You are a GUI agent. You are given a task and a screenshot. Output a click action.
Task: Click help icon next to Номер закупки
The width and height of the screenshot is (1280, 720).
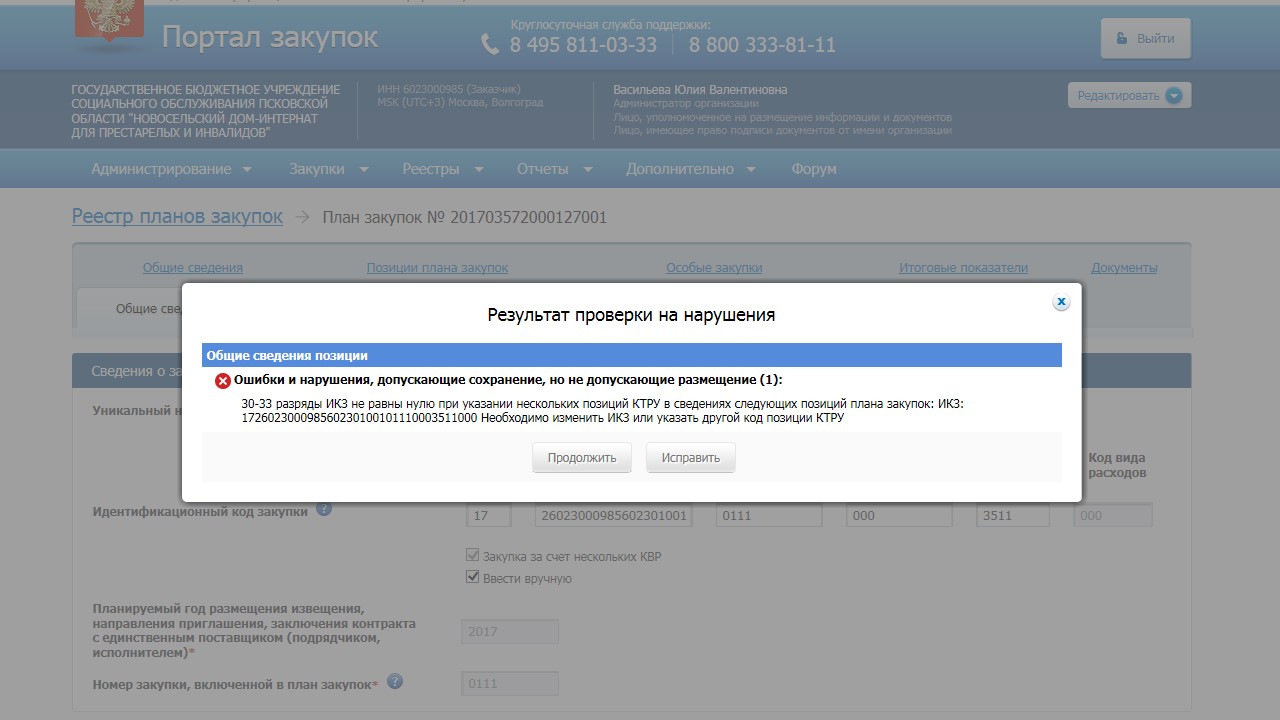point(395,682)
